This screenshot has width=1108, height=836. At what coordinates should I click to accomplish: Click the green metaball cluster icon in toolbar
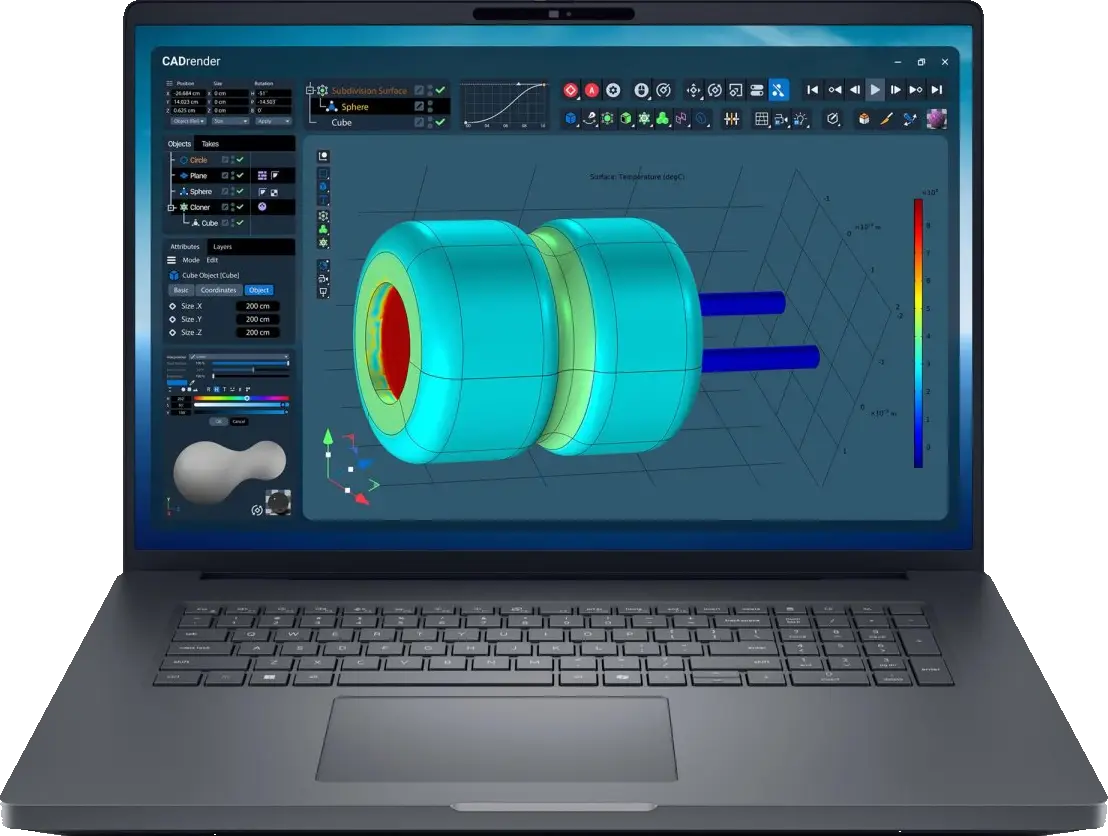tap(662, 119)
